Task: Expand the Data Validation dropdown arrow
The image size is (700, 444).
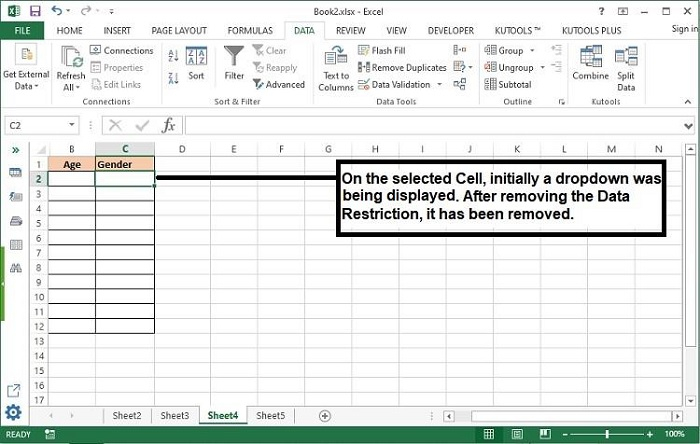Action: (x=440, y=84)
